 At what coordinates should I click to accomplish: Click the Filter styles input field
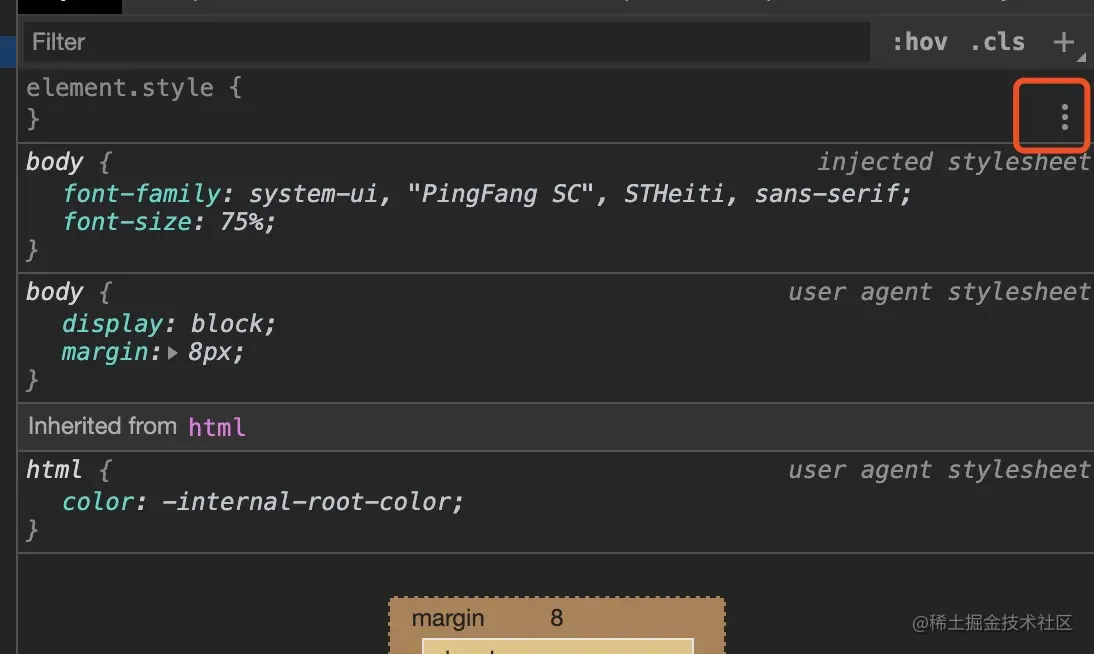(447, 42)
